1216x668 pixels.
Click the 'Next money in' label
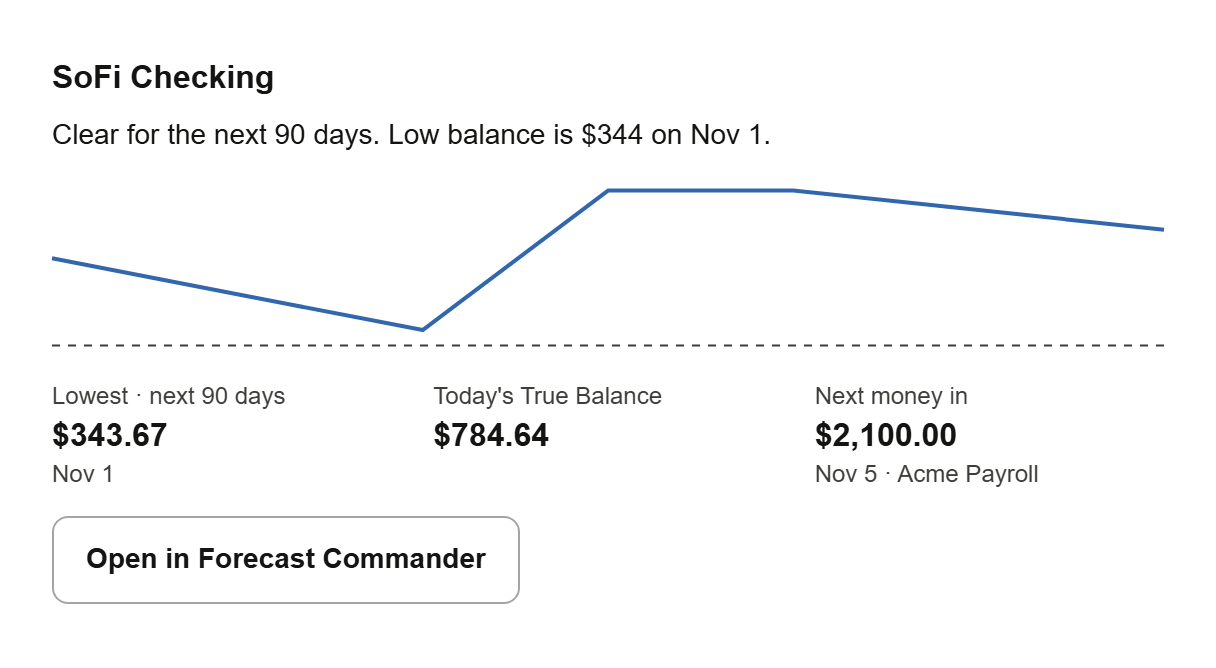pos(891,396)
